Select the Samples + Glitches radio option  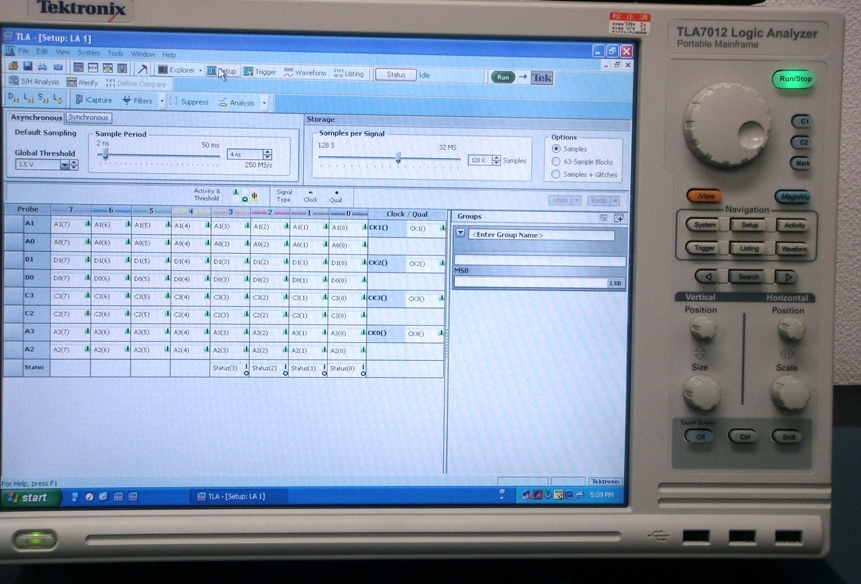[x=556, y=174]
